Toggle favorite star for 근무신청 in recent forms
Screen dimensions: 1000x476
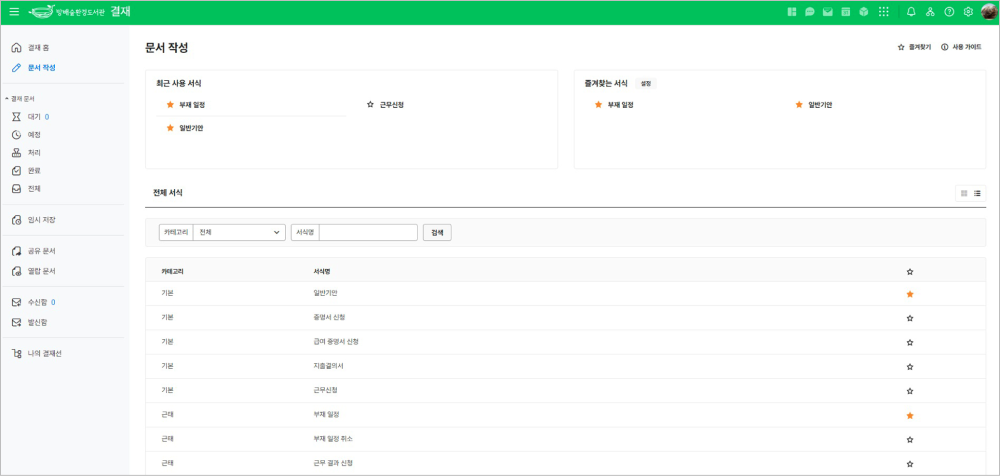coord(370,104)
